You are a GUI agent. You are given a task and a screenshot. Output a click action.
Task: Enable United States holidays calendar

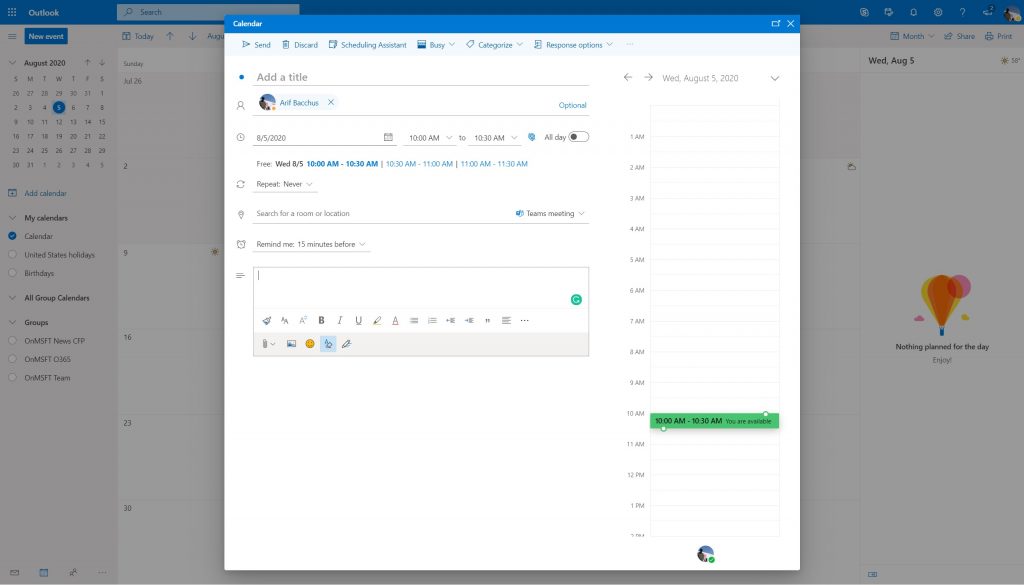[12, 255]
